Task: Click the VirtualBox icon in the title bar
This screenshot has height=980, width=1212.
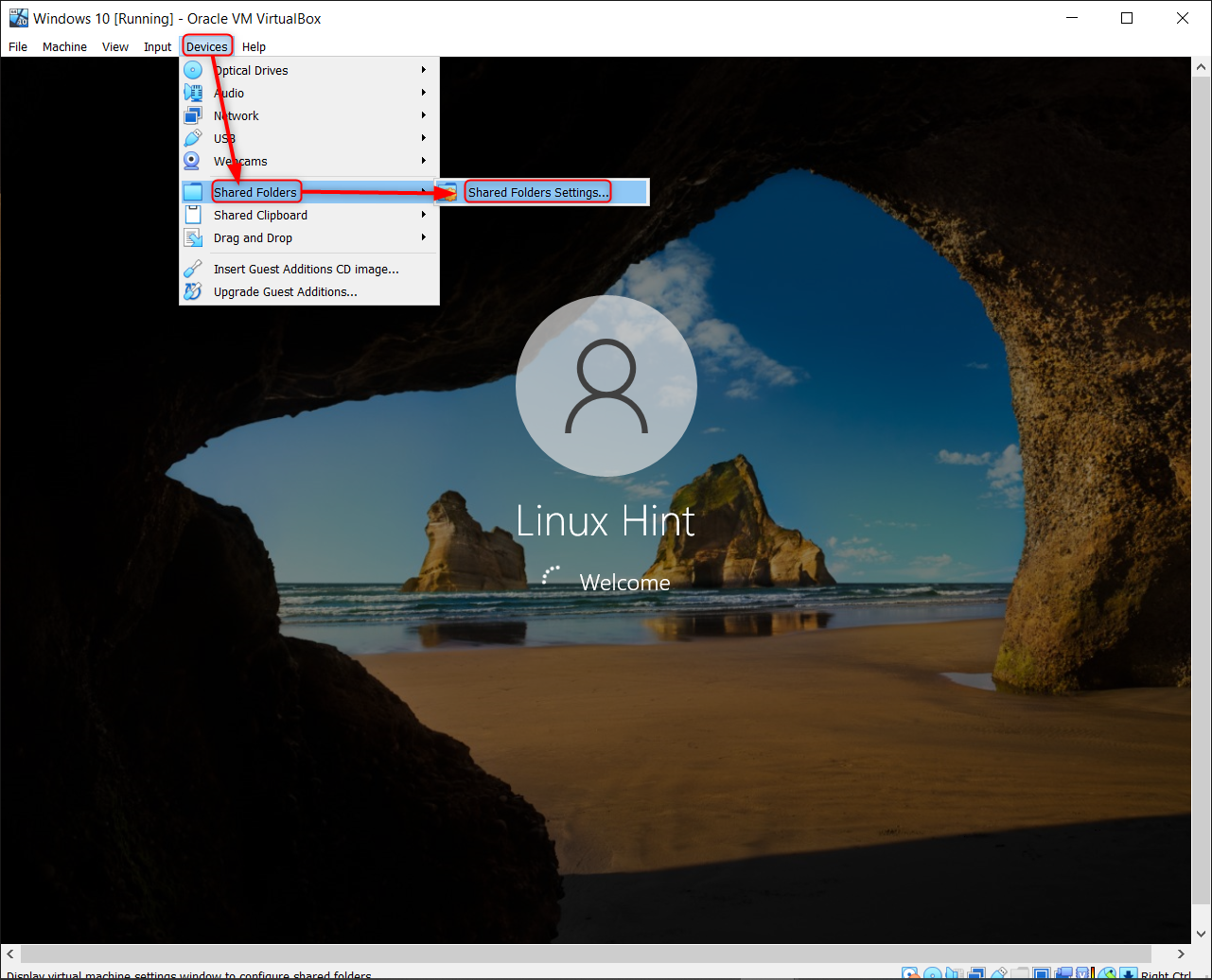Action: [18, 18]
